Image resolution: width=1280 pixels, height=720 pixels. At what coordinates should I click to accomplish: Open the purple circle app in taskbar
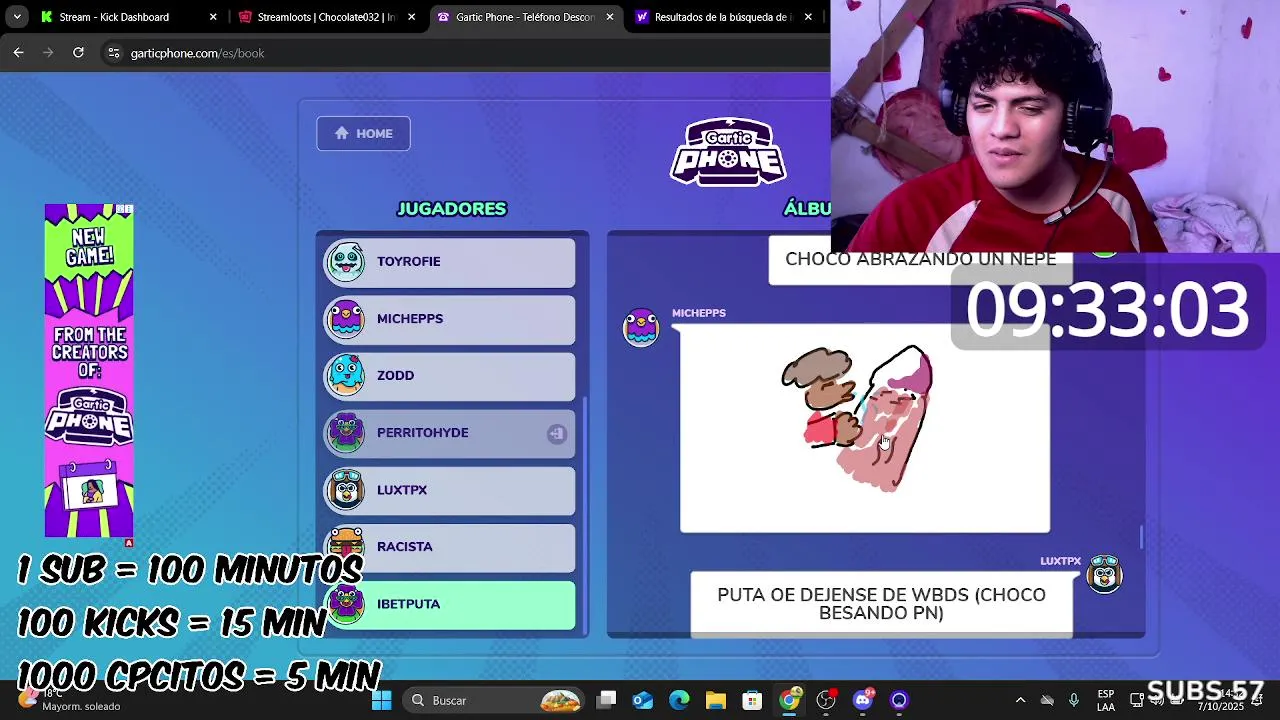tap(899, 700)
